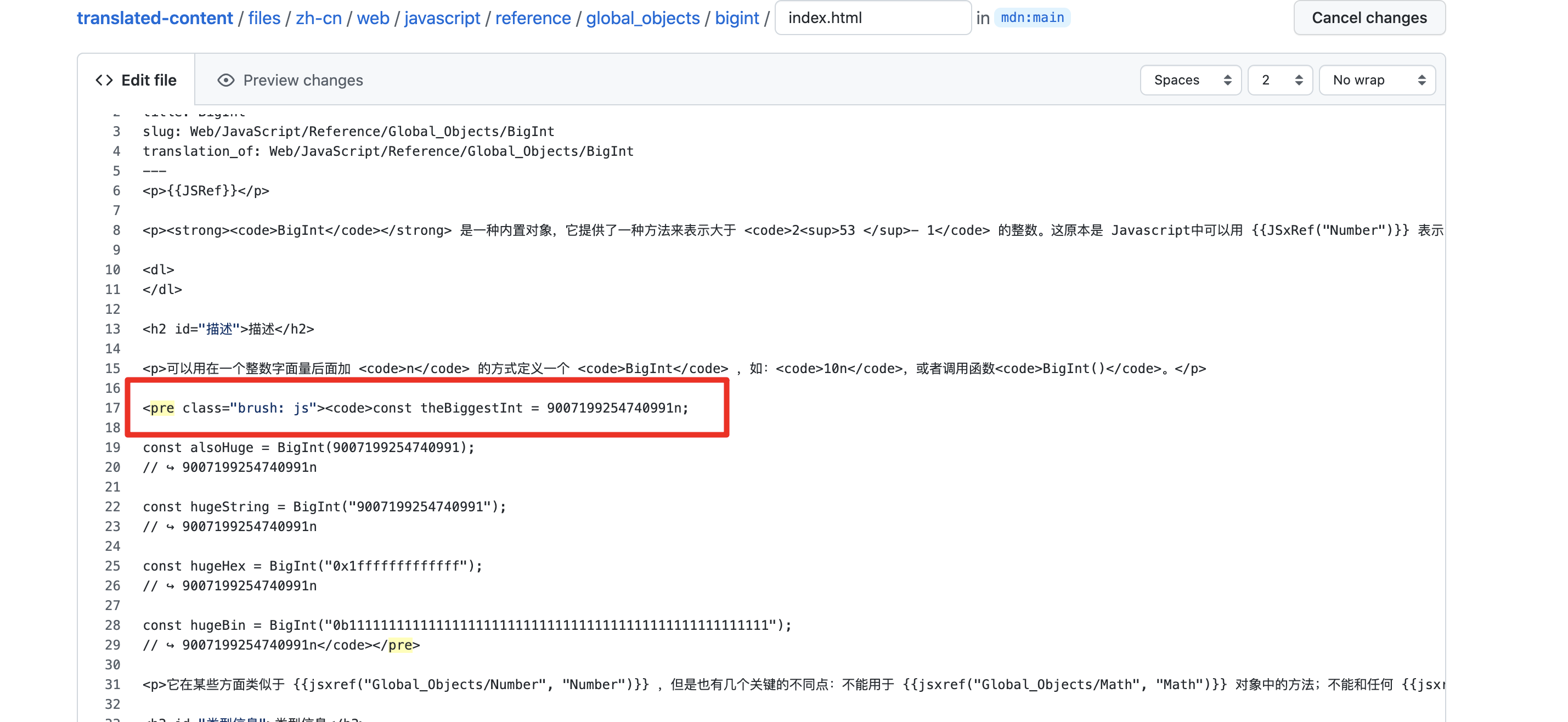Click the mdn:main branch label
The image size is (1568, 722).
[x=1033, y=18]
